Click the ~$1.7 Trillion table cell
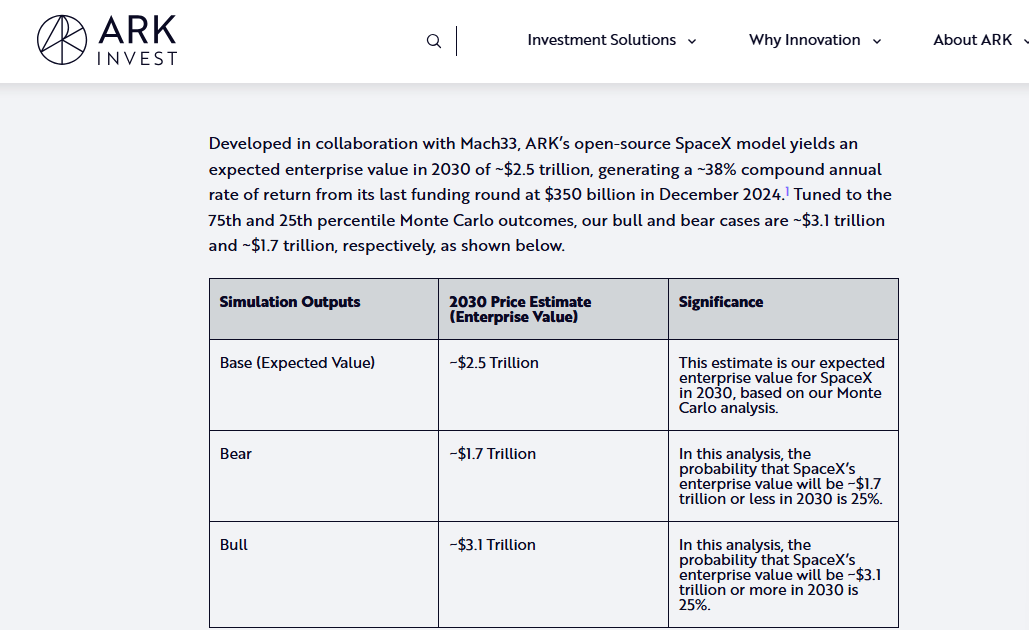Viewport: 1029px width, 630px height. (493, 454)
